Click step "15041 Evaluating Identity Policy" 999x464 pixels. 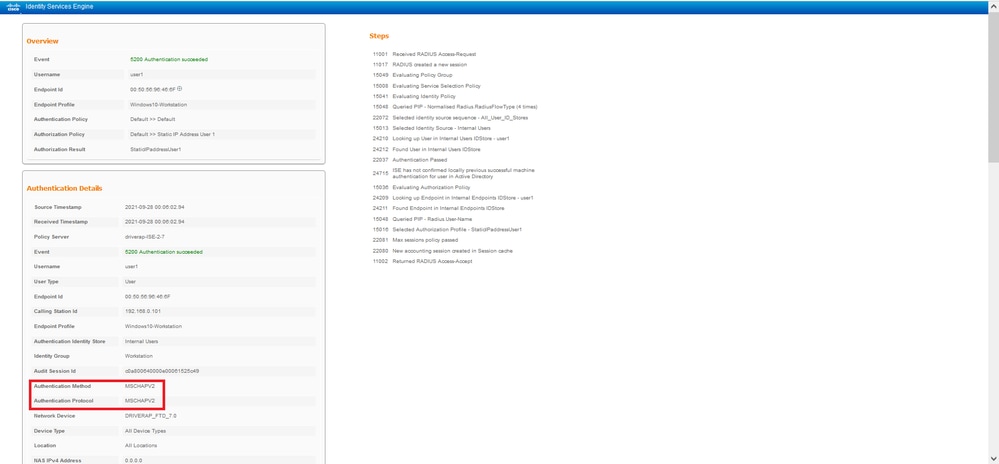click(414, 96)
